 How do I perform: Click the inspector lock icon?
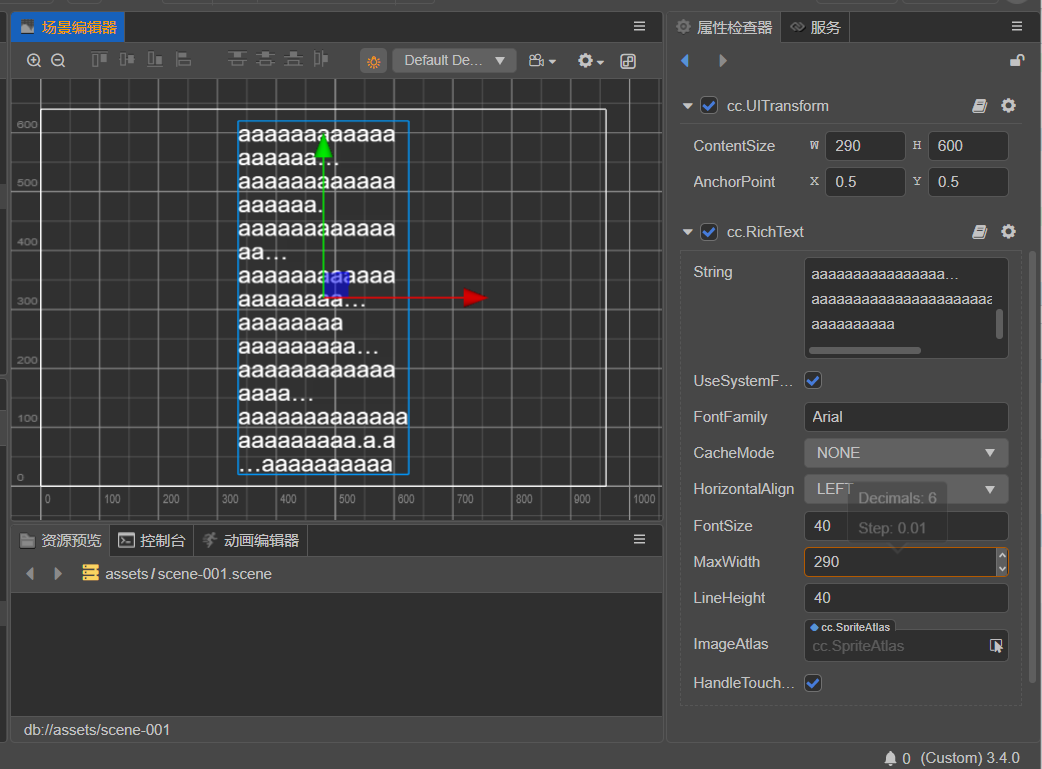(1016, 61)
